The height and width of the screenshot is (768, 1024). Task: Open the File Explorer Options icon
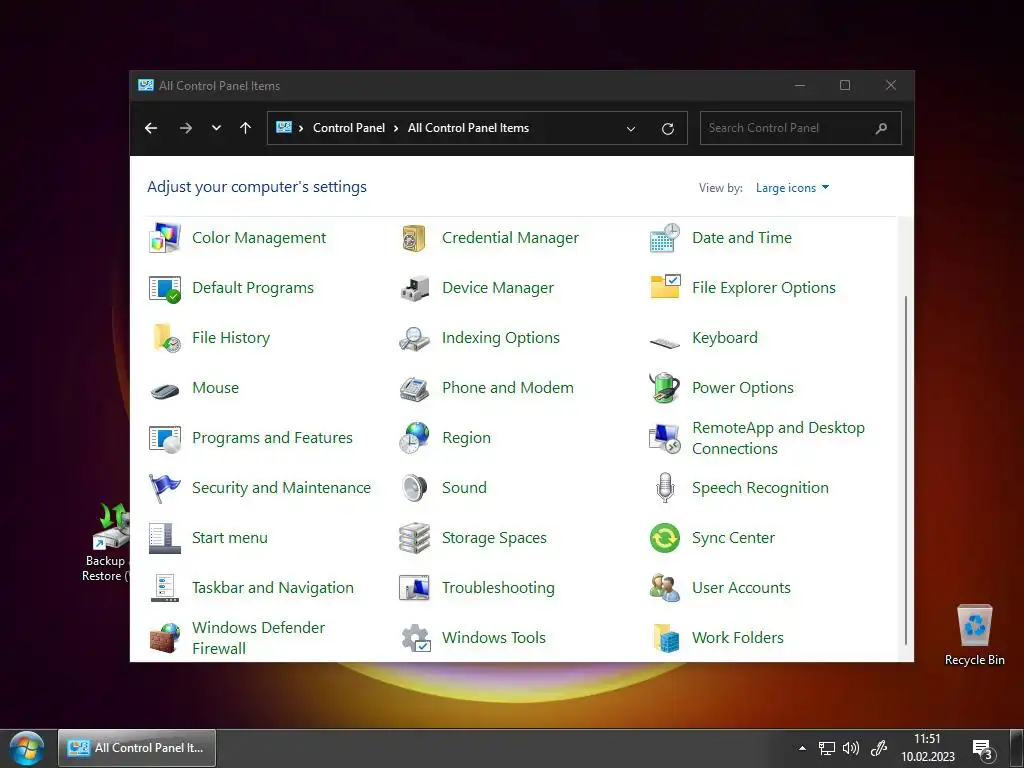pos(665,287)
